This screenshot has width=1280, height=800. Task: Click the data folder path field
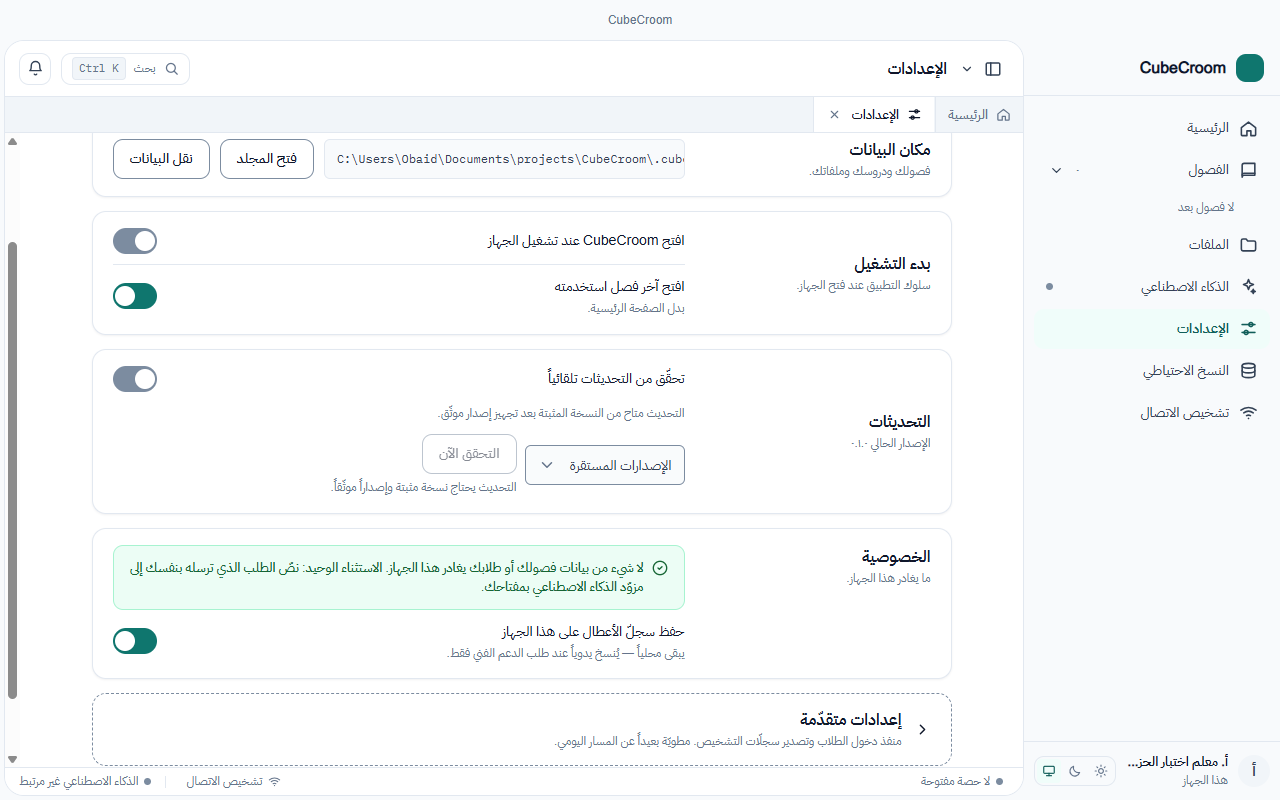(x=504, y=159)
